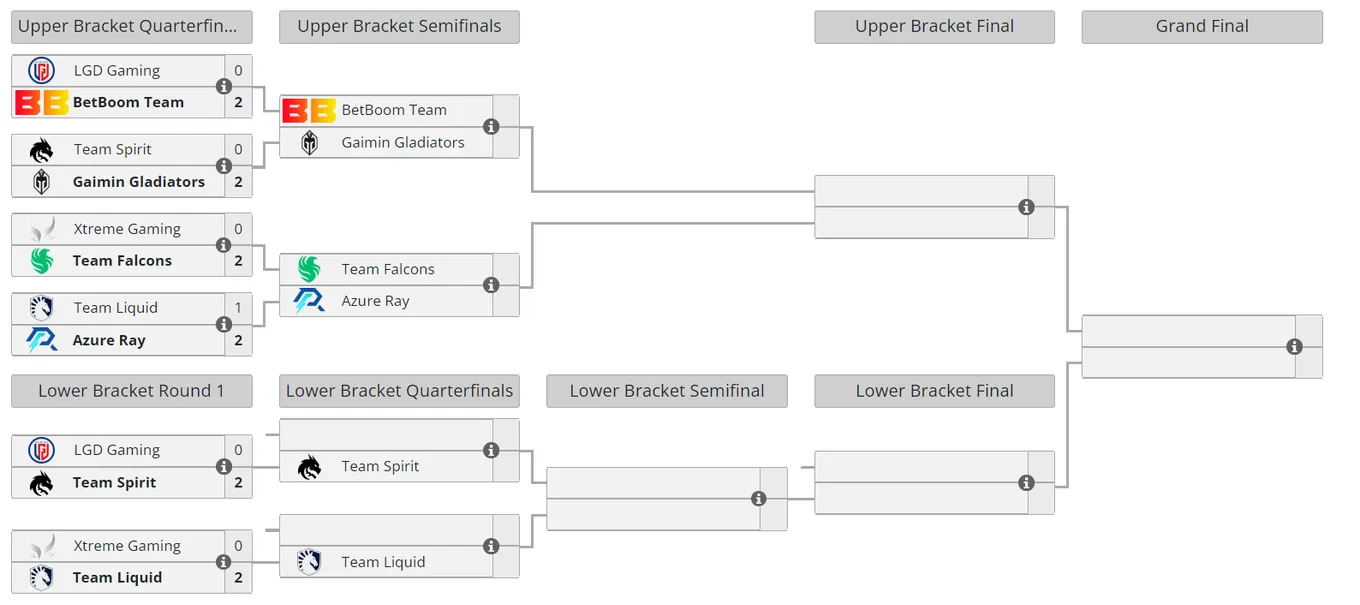Image resolution: width=1360 pixels, height=605 pixels.
Task: Open Upper Bracket Final match info icon
Action: click(1026, 207)
